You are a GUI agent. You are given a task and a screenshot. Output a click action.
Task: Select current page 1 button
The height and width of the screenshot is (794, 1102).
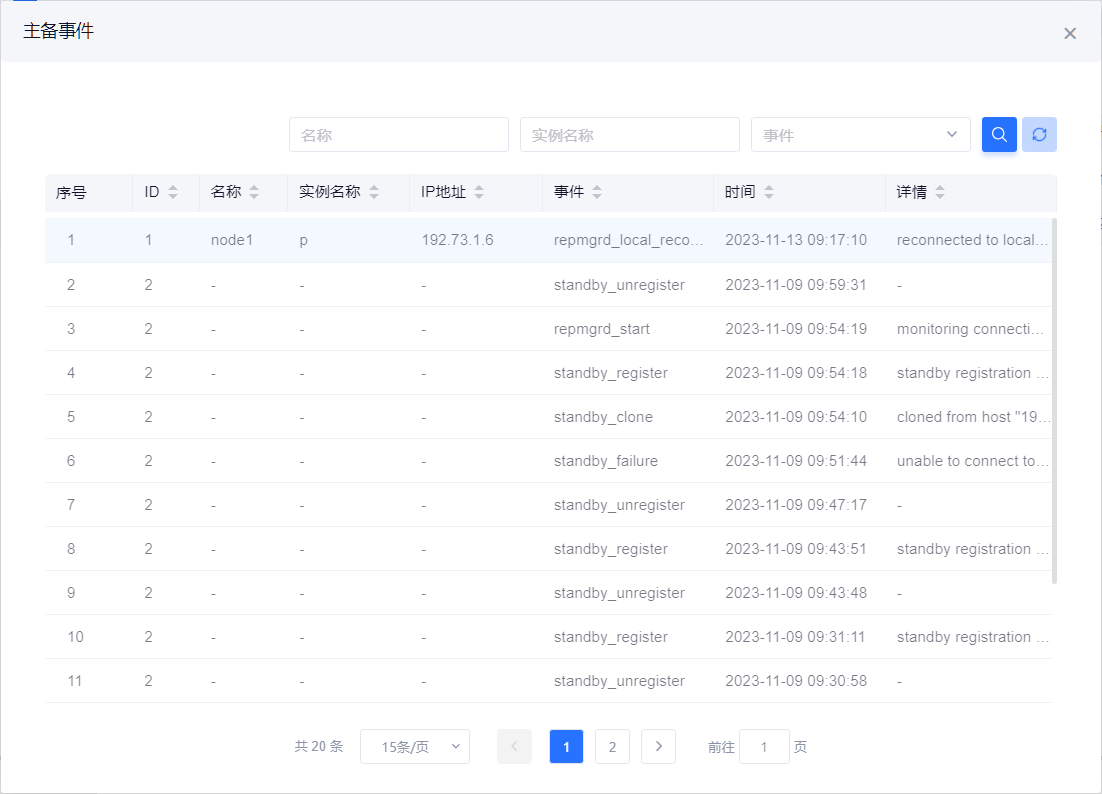(566, 747)
